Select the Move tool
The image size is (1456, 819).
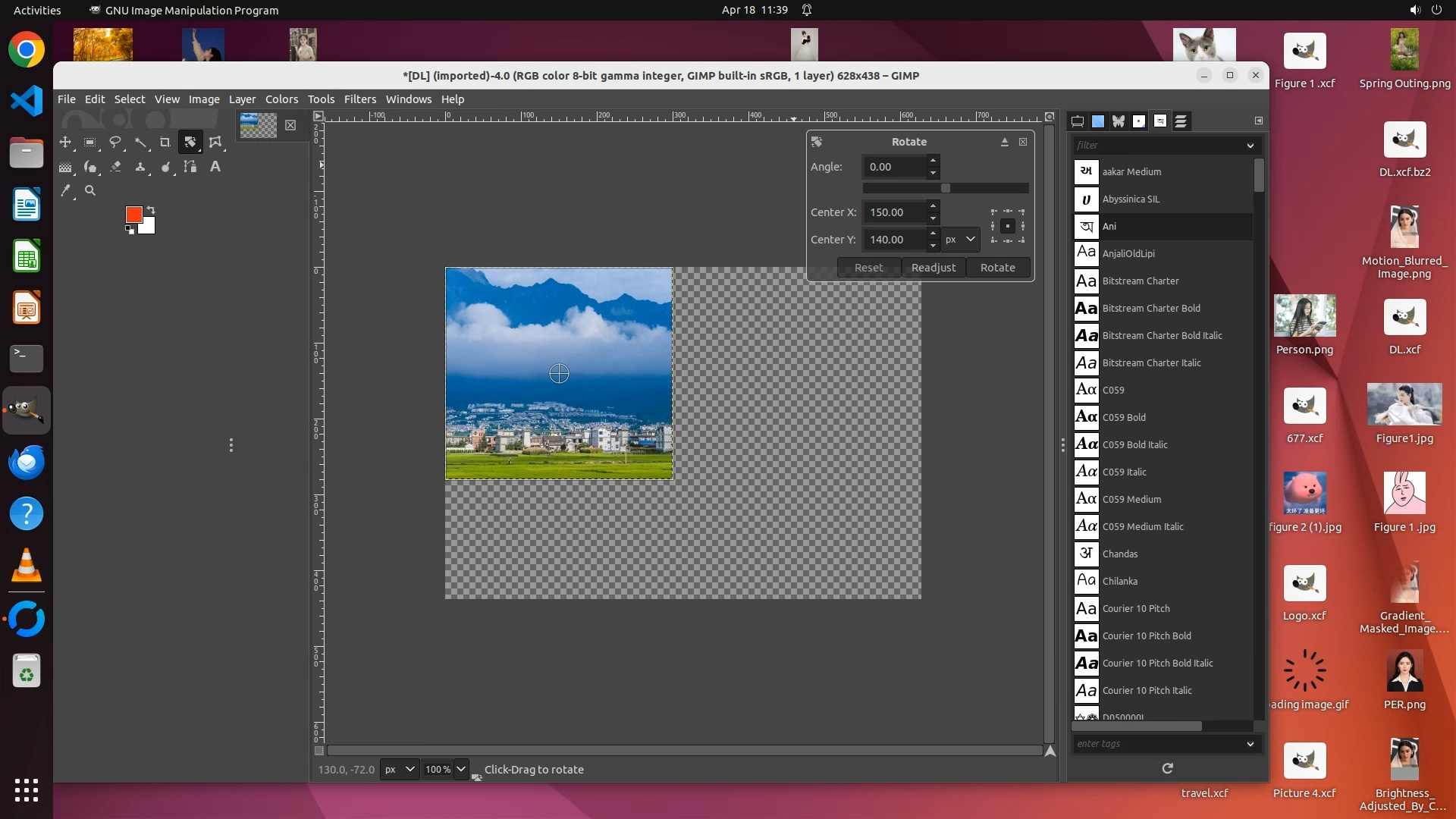tap(65, 142)
